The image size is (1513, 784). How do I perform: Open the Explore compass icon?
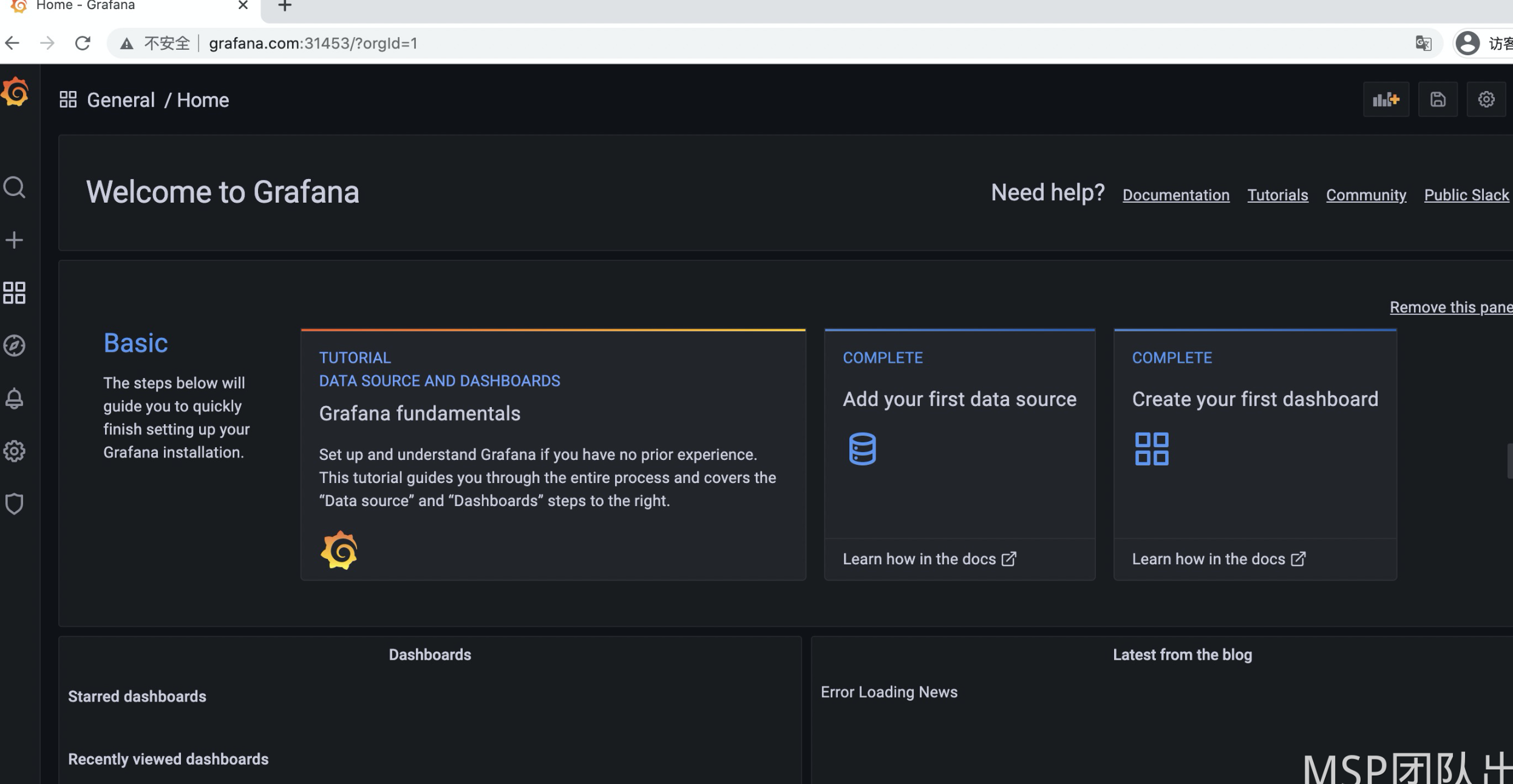click(x=15, y=345)
